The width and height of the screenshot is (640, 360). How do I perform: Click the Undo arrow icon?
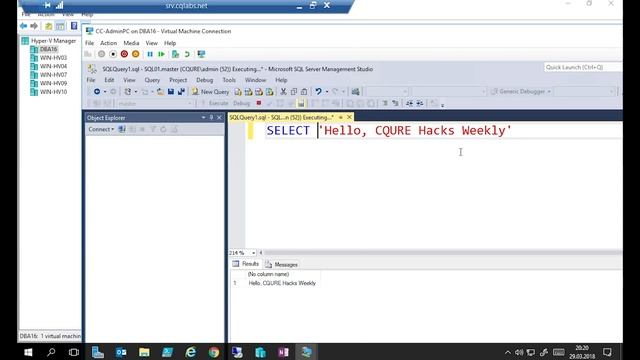click(x=318, y=91)
